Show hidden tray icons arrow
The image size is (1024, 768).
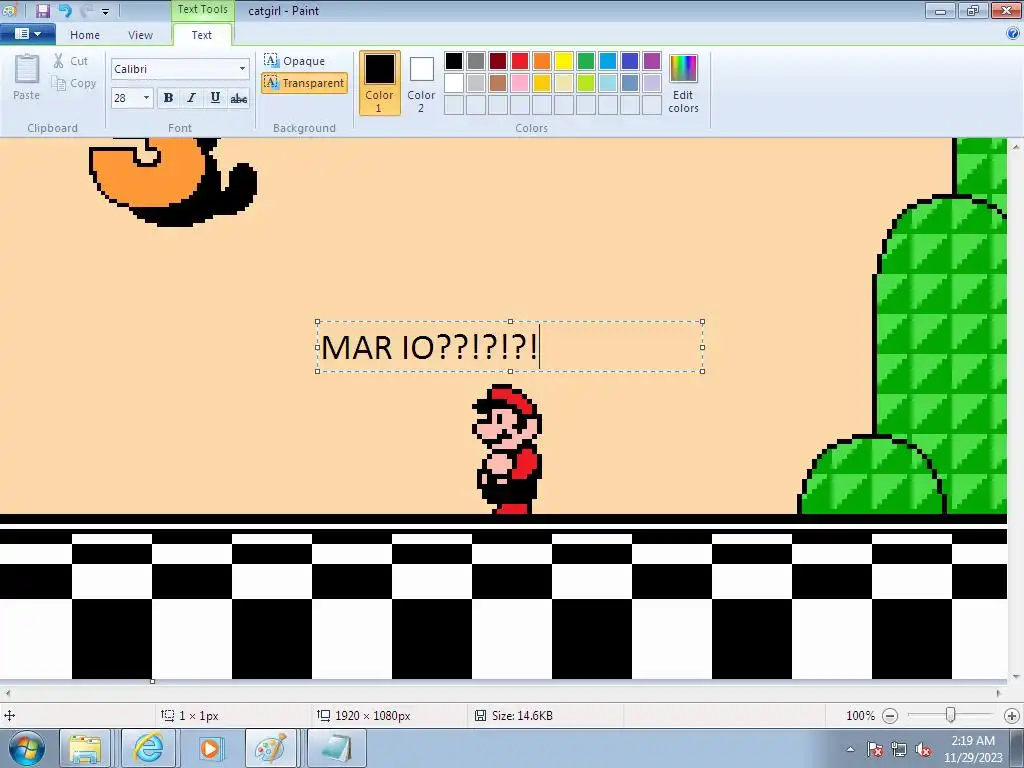pos(850,749)
